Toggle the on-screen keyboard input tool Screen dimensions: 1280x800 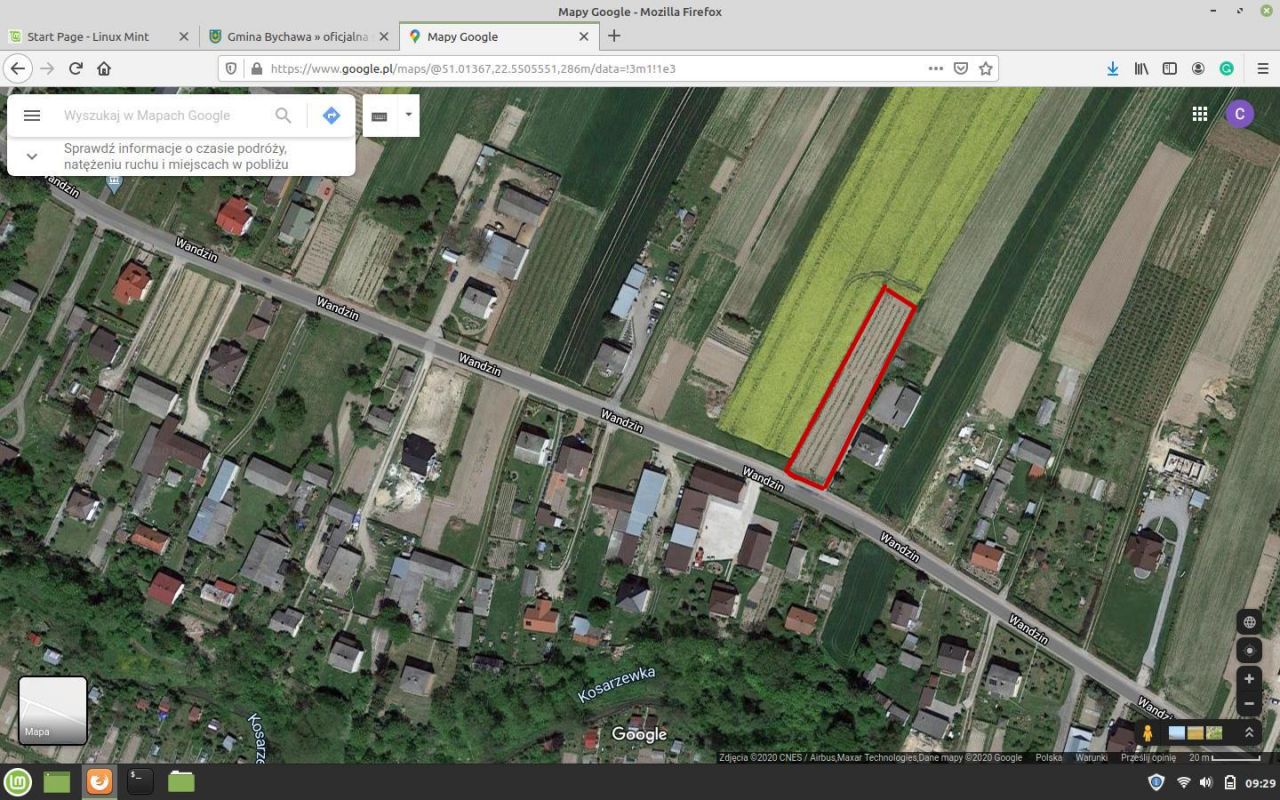[x=379, y=116]
